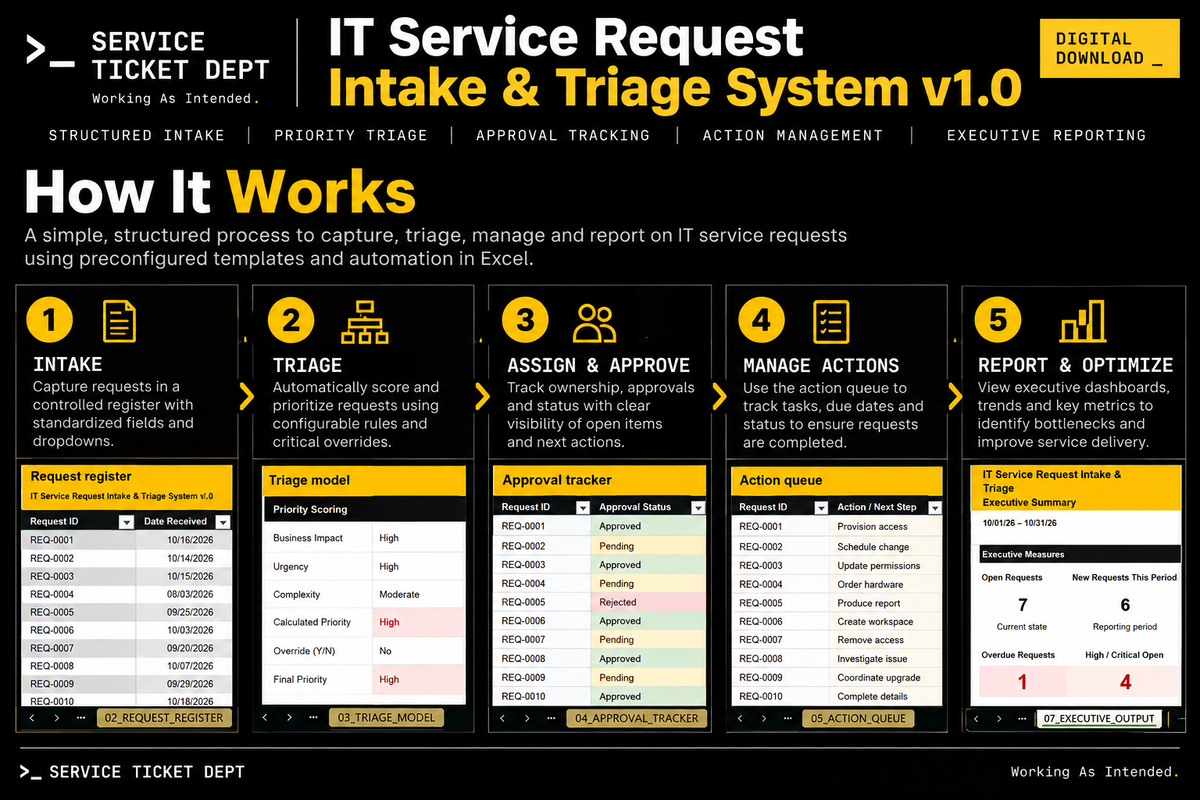
Task: Click next sheet arrow beside 05_ACTION_QUEUE tab
Action: click(x=763, y=718)
